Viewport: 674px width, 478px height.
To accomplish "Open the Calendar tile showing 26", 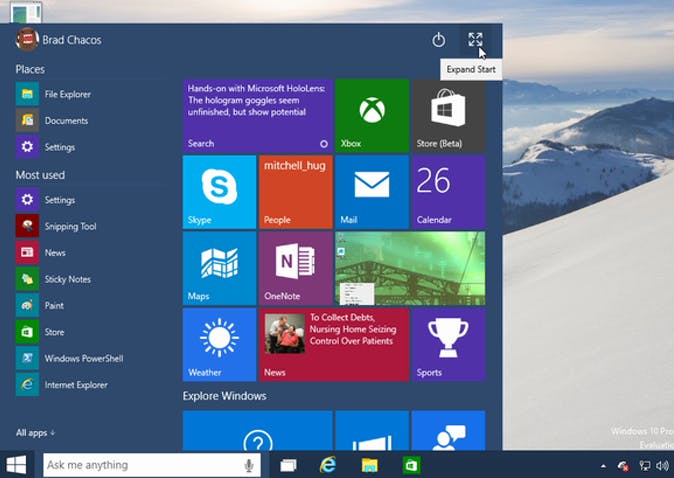I will point(449,192).
